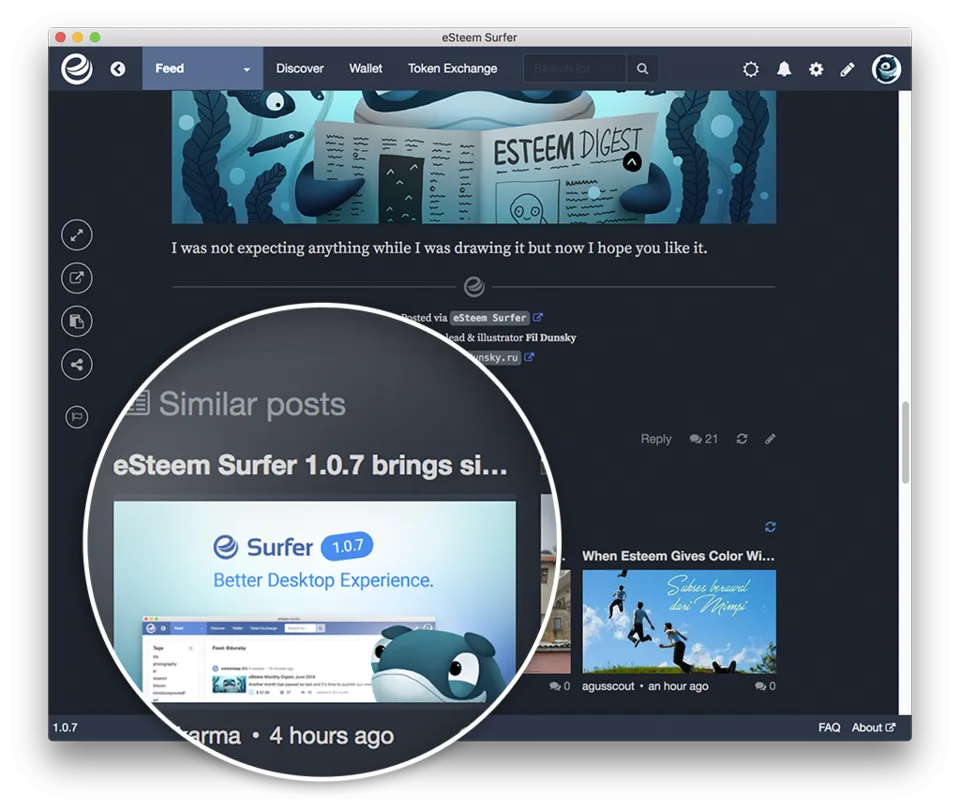Focus the search input field
Screen dimensions: 960x810
[x=575, y=69]
